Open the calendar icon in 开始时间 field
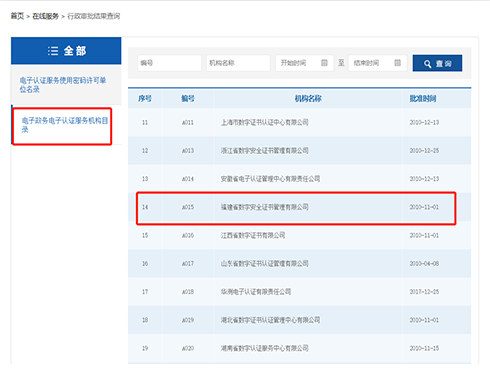This screenshot has width=490, height=374. pos(324,63)
